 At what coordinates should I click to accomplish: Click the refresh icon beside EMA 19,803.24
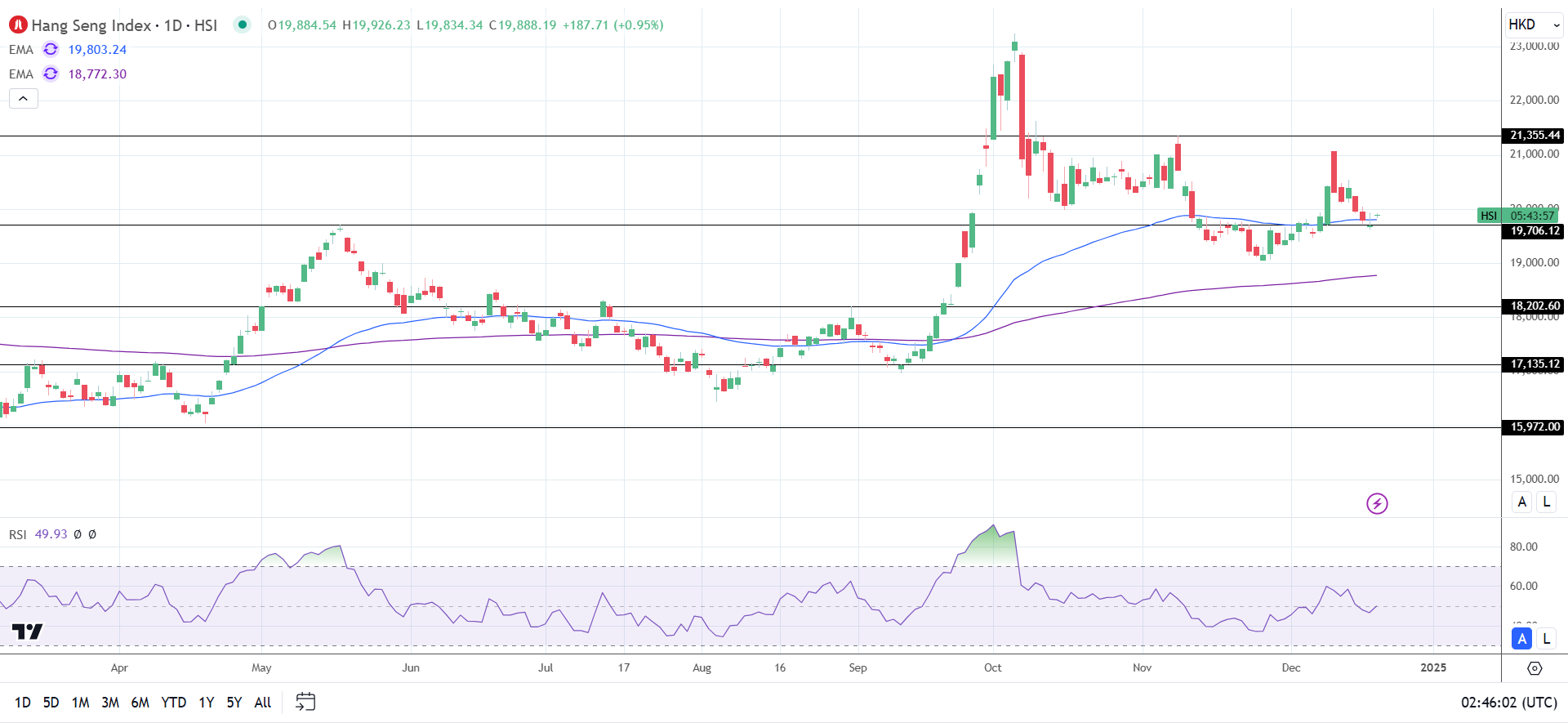pyautogui.click(x=51, y=49)
